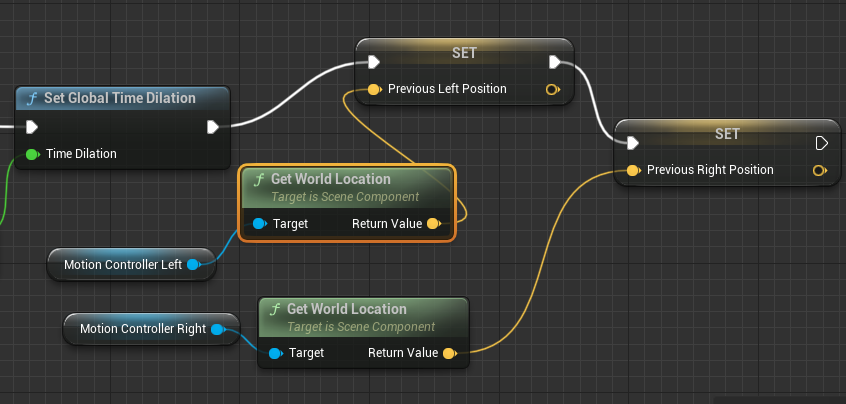Click the Previous Right Position label
Image resolution: width=846 pixels, height=404 pixels.
[710, 170]
